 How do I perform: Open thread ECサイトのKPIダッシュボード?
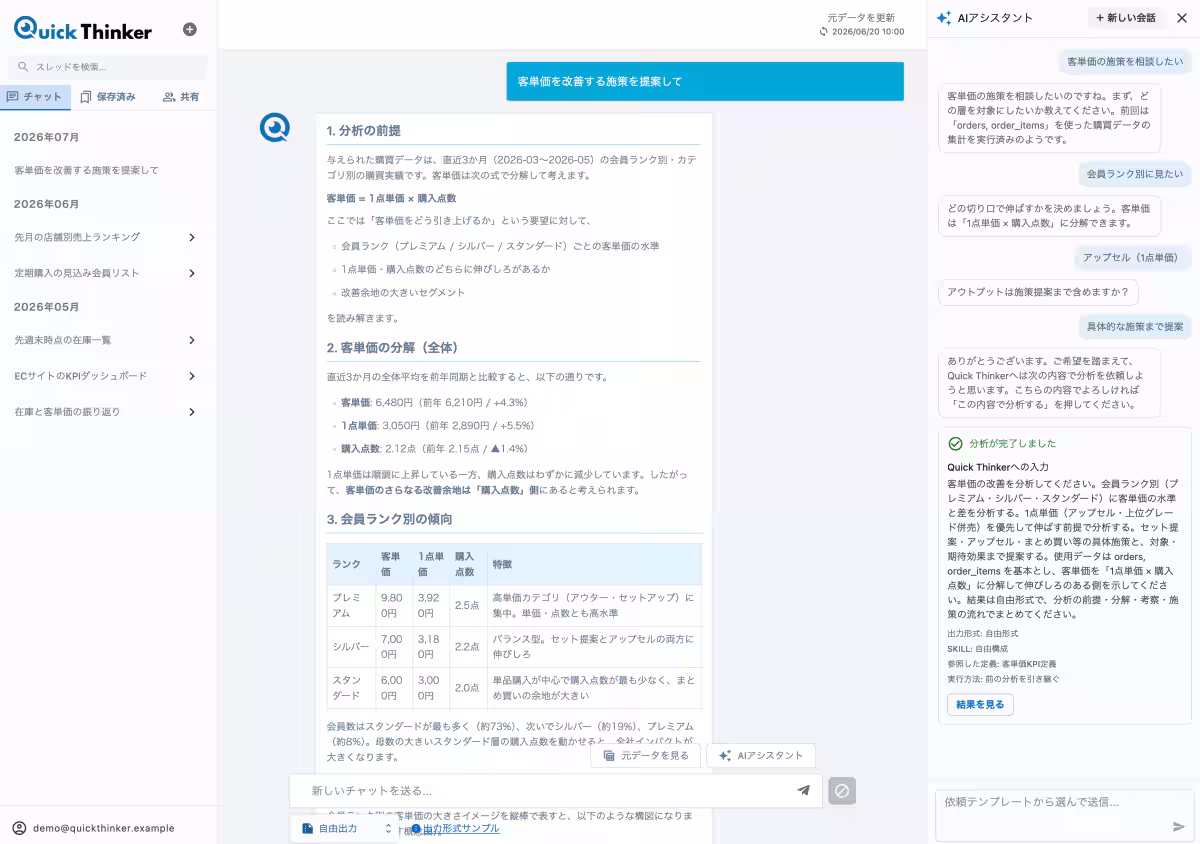pyautogui.click(x=80, y=376)
